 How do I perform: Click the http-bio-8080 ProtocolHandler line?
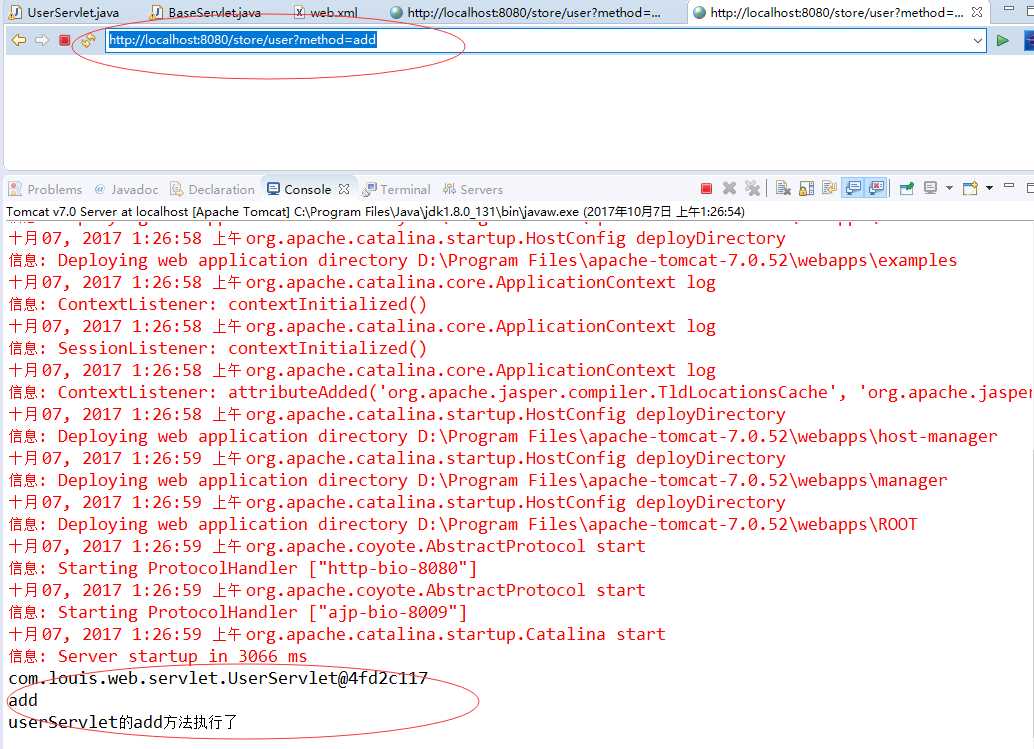[x=243, y=568]
